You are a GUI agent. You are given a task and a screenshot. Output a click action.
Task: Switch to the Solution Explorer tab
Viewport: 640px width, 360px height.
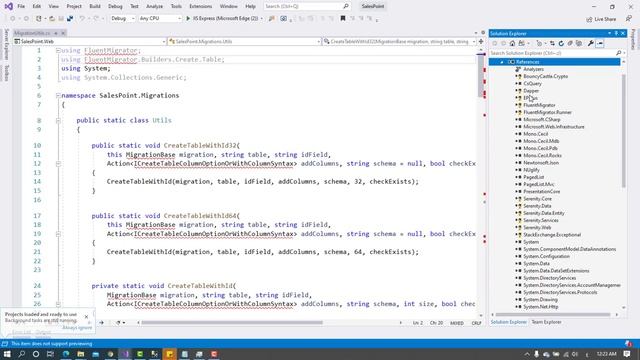point(508,322)
